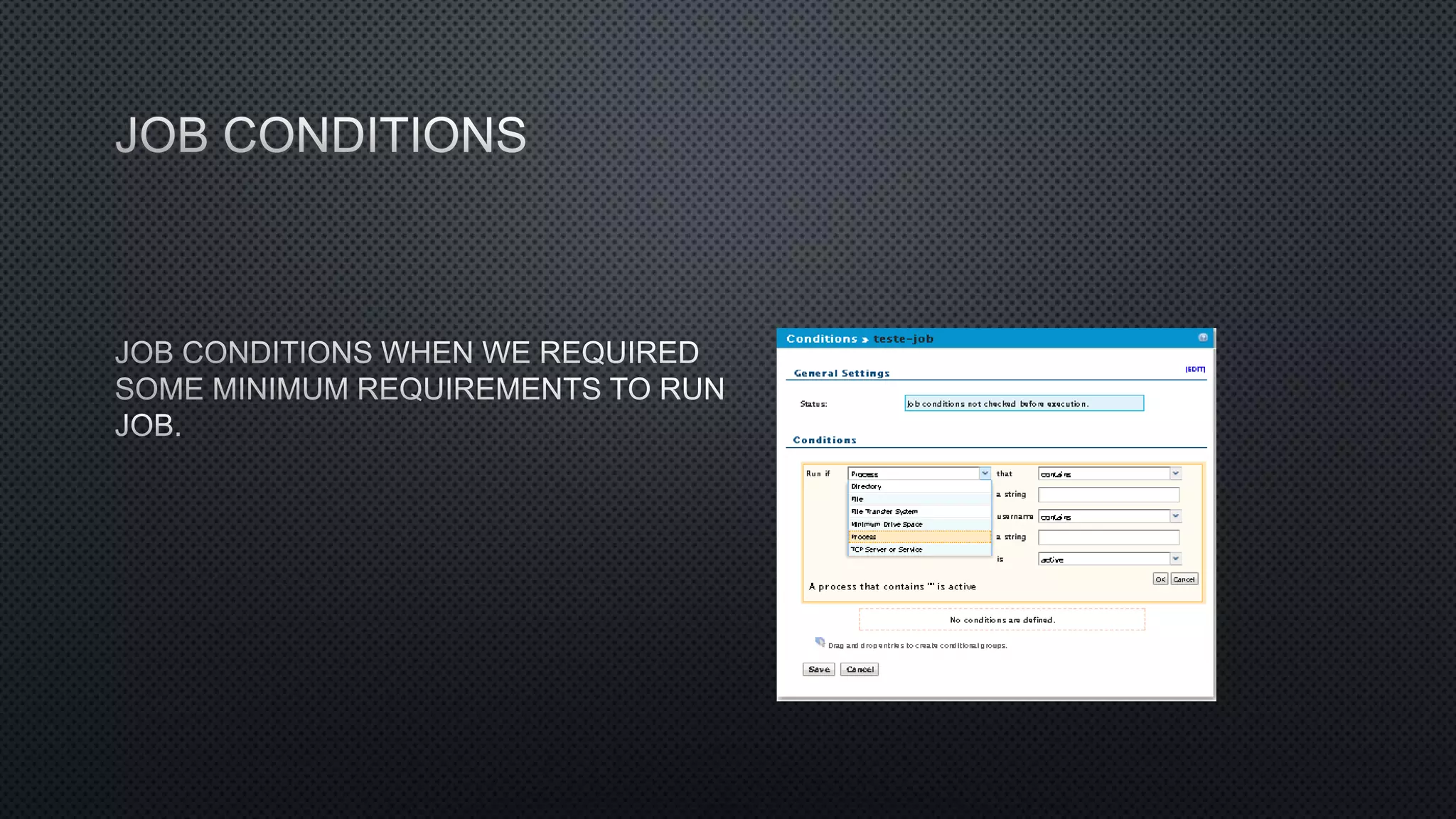The image size is (1456, 819).
Task: Click the Save button
Action: (x=819, y=669)
